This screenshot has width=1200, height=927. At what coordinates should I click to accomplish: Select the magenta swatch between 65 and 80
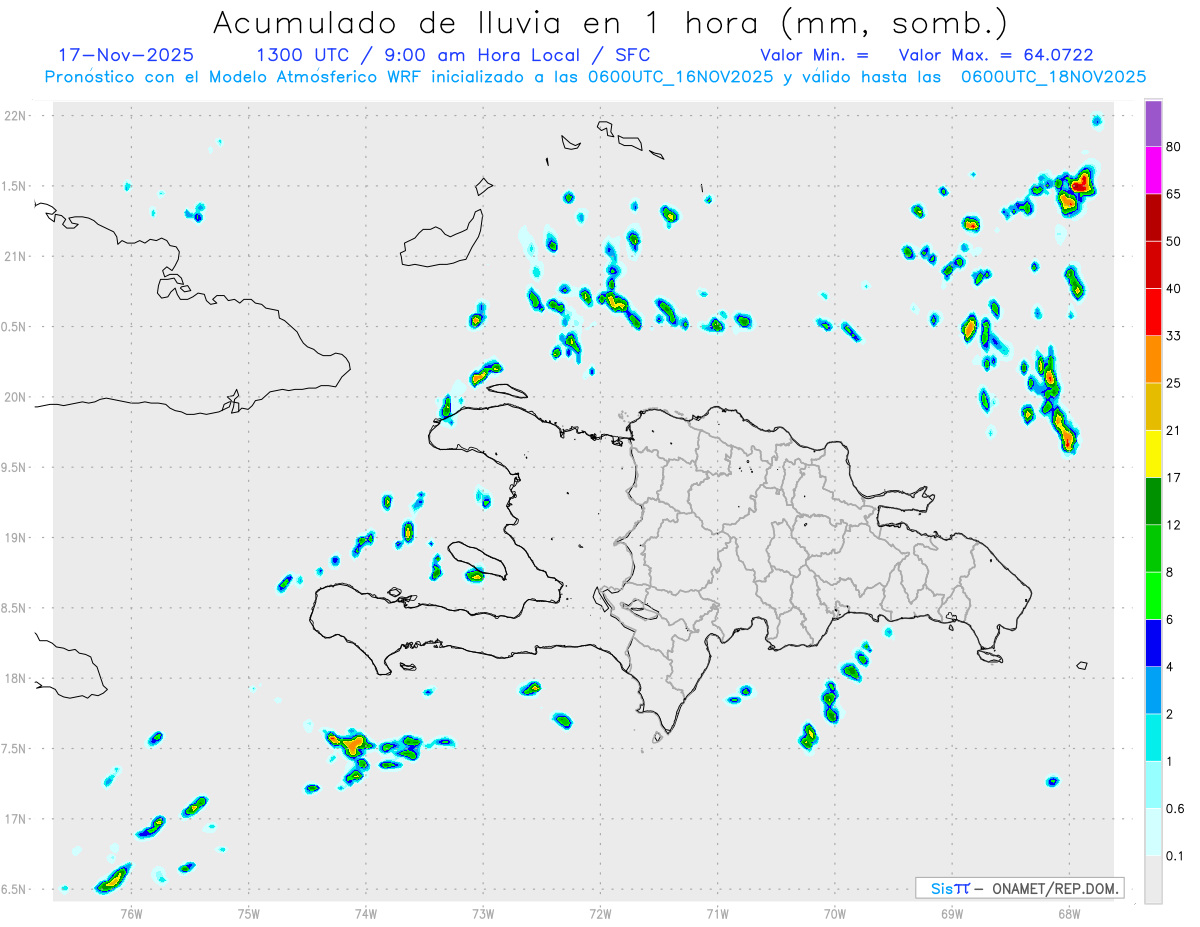(x=1153, y=171)
